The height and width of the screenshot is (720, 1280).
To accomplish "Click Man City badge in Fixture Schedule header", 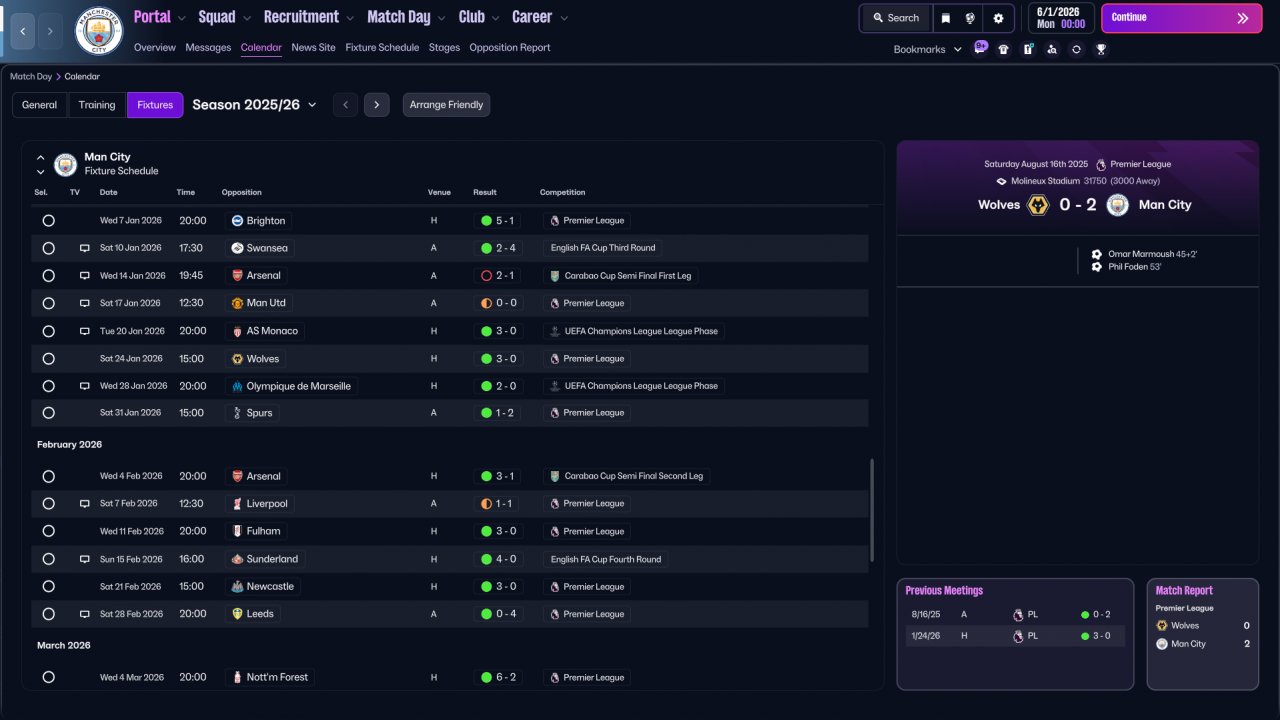I will (65, 164).
